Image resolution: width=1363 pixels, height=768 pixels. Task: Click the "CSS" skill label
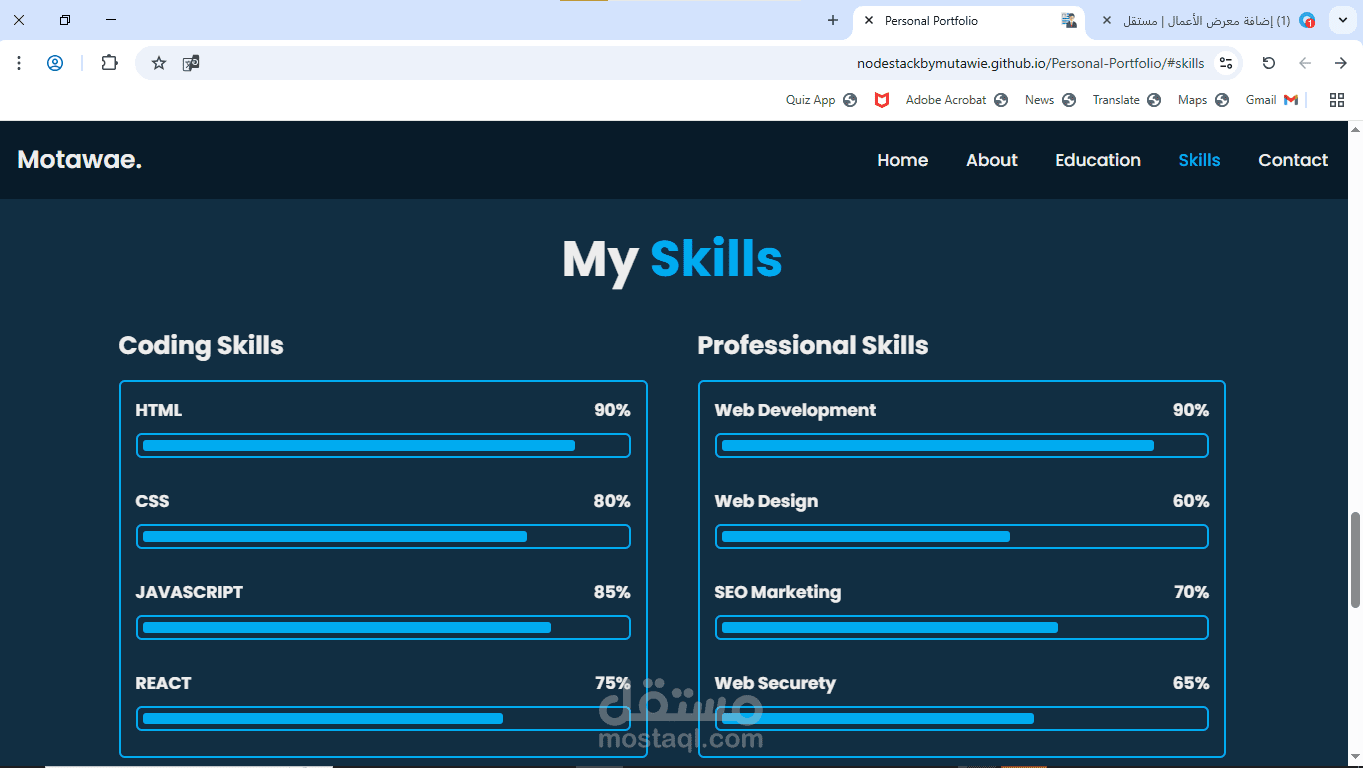click(152, 501)
